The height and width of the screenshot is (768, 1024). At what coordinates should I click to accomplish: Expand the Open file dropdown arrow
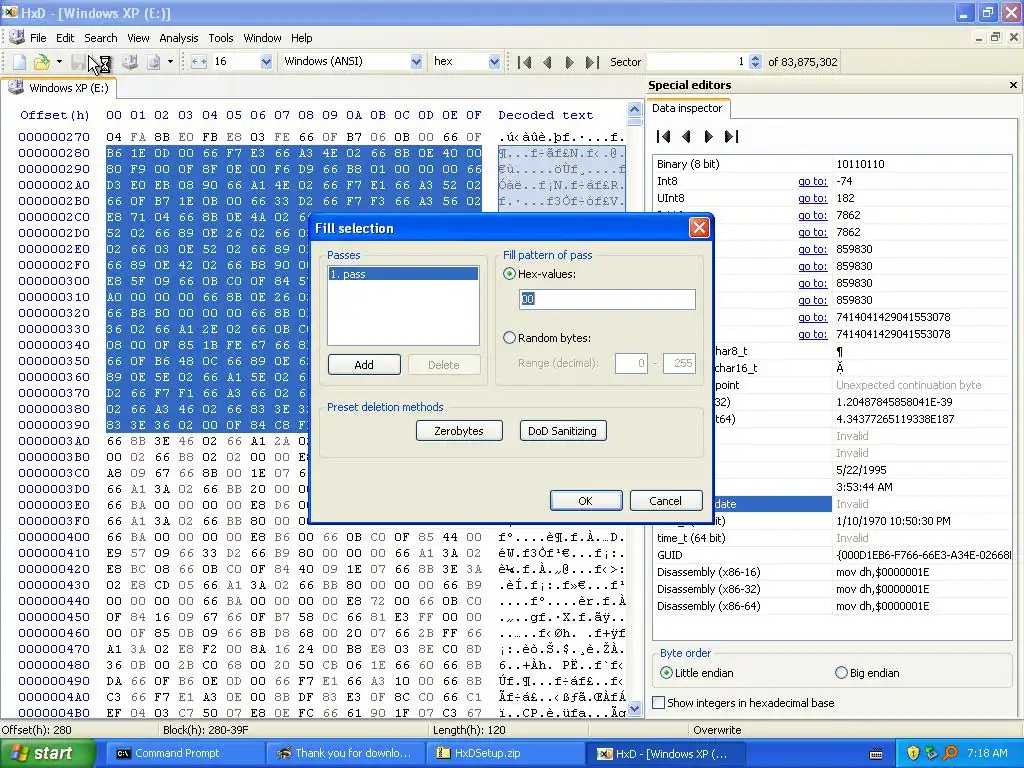click(x=59, y=62)
